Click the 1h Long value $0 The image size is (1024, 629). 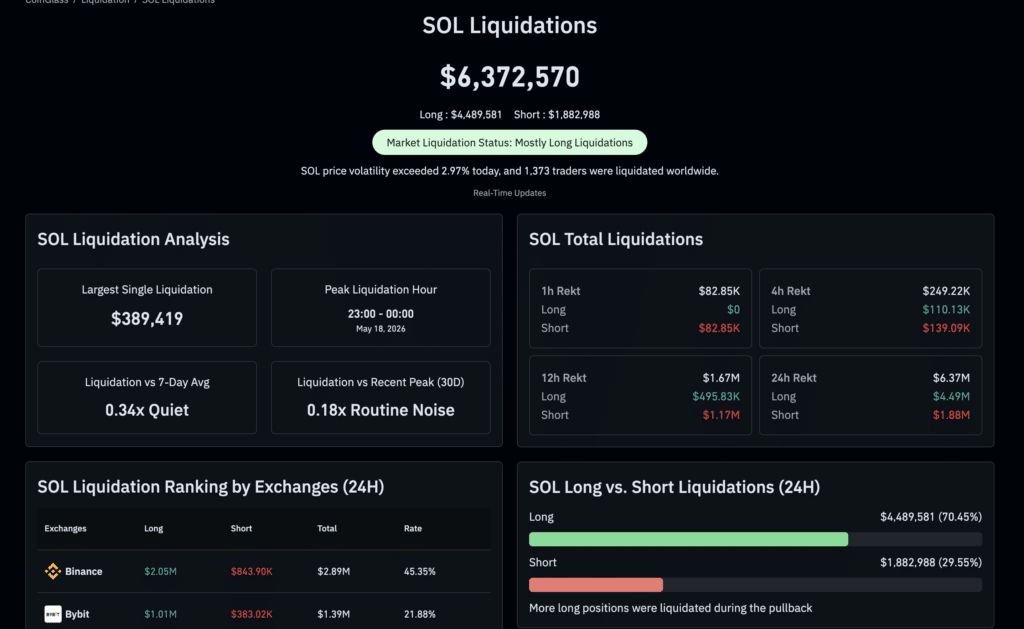[733, 310]
